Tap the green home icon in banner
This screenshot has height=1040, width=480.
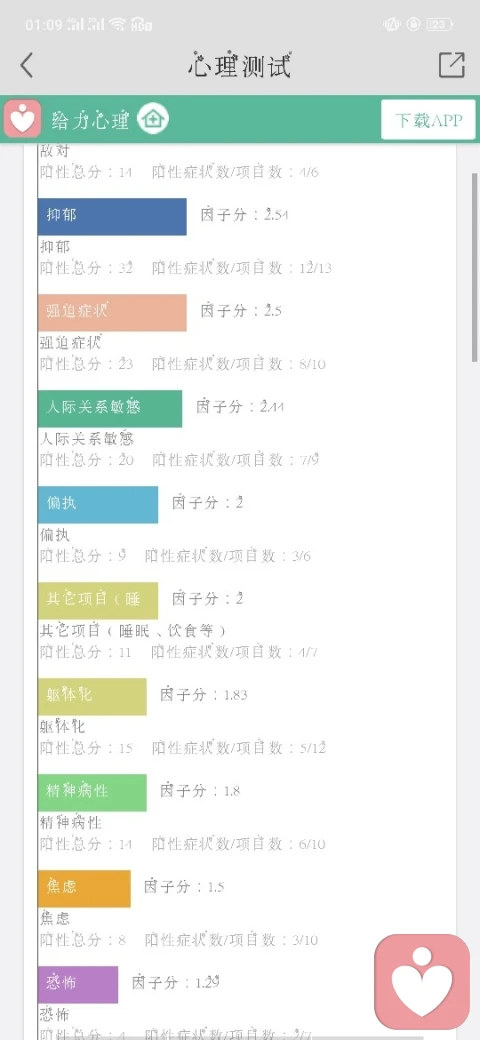[153, 119]
